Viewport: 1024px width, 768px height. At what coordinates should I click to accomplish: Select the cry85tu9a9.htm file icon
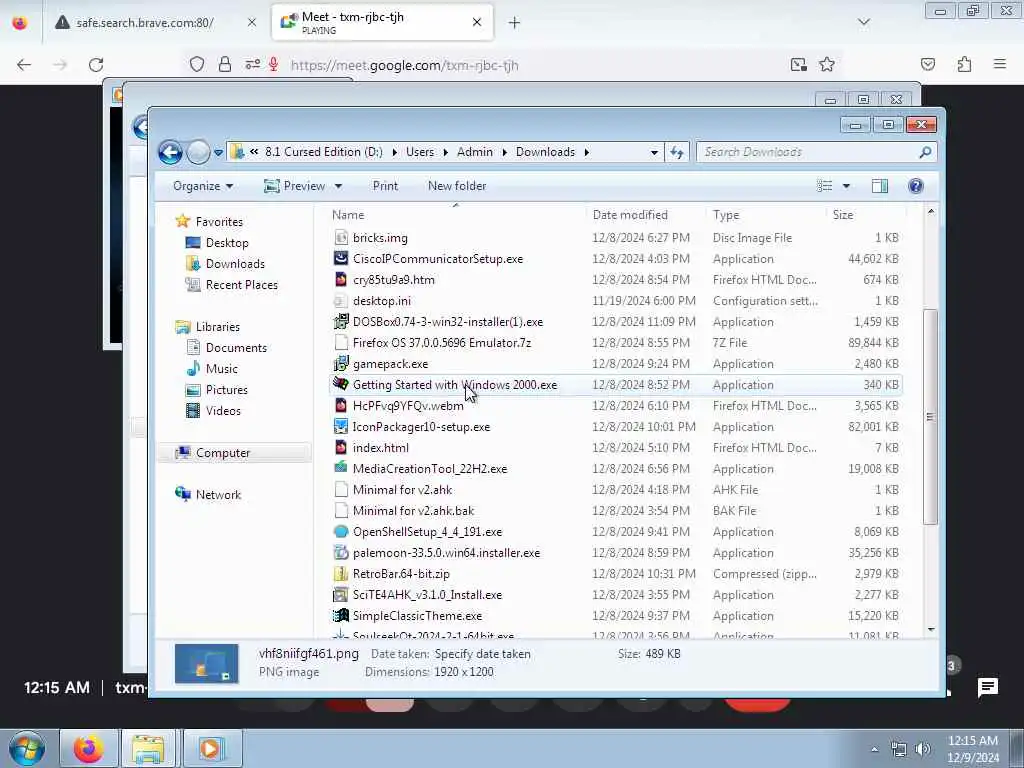[x=340, y=280]
